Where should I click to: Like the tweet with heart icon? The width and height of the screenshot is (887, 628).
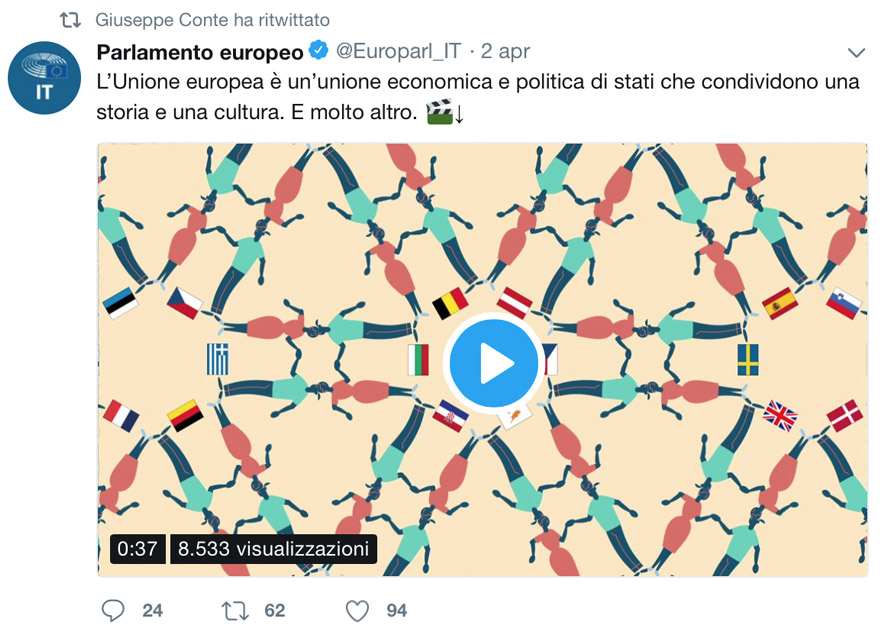(x=357, y=610)
